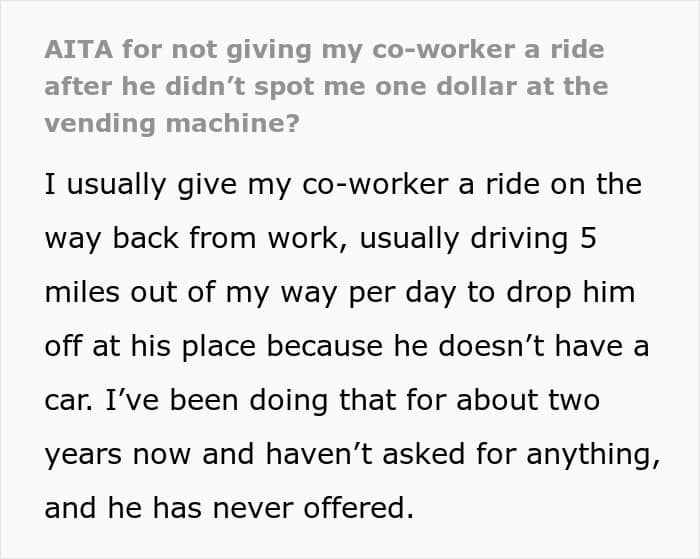Click the number "5" after "usually driving"
The height and width of the screenshot is (559, 700).
coord(616,239)
